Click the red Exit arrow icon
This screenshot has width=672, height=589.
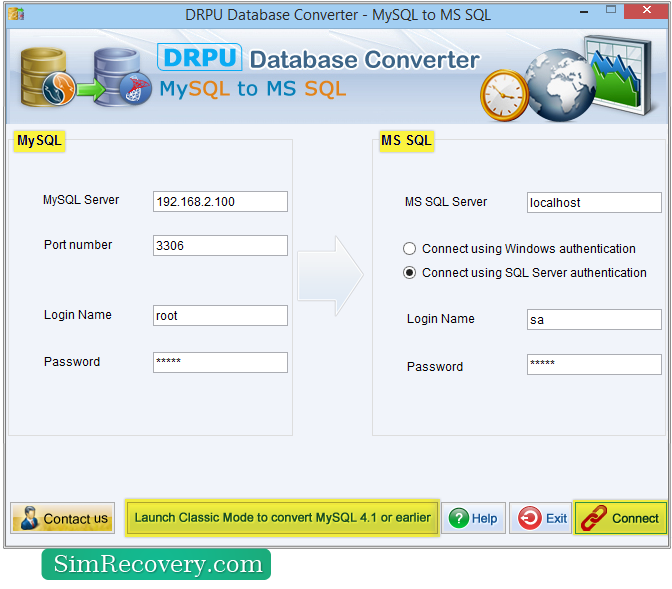[530, 518]
